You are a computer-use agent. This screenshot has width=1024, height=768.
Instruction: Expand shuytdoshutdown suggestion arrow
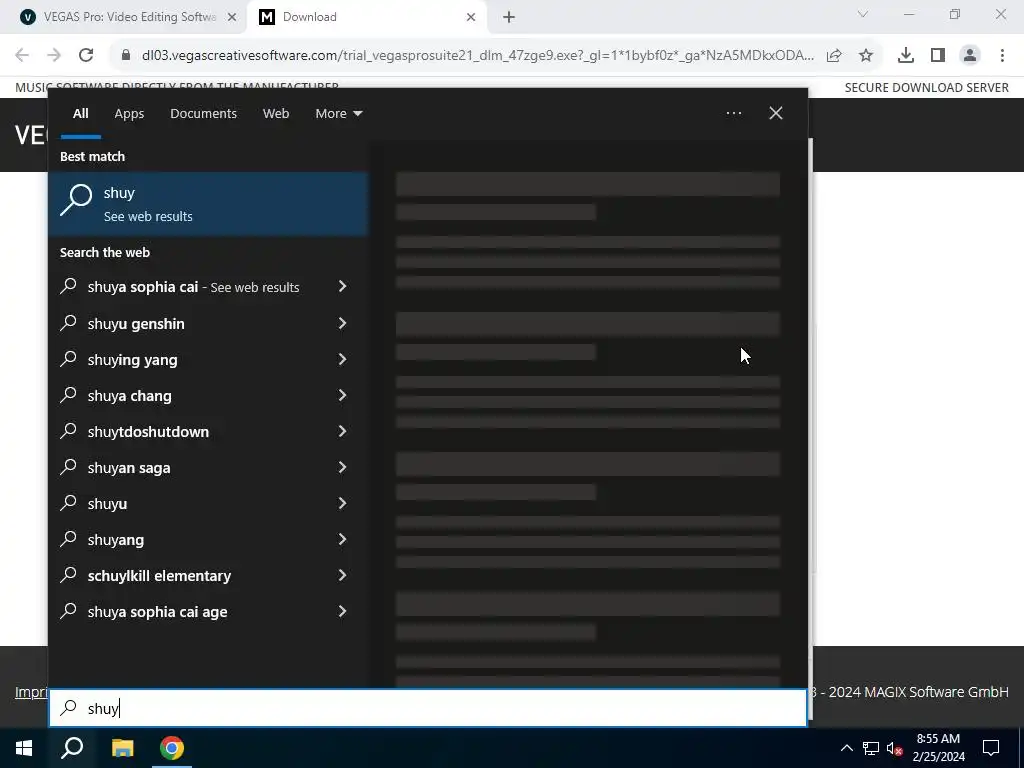[x=342, y=431]
